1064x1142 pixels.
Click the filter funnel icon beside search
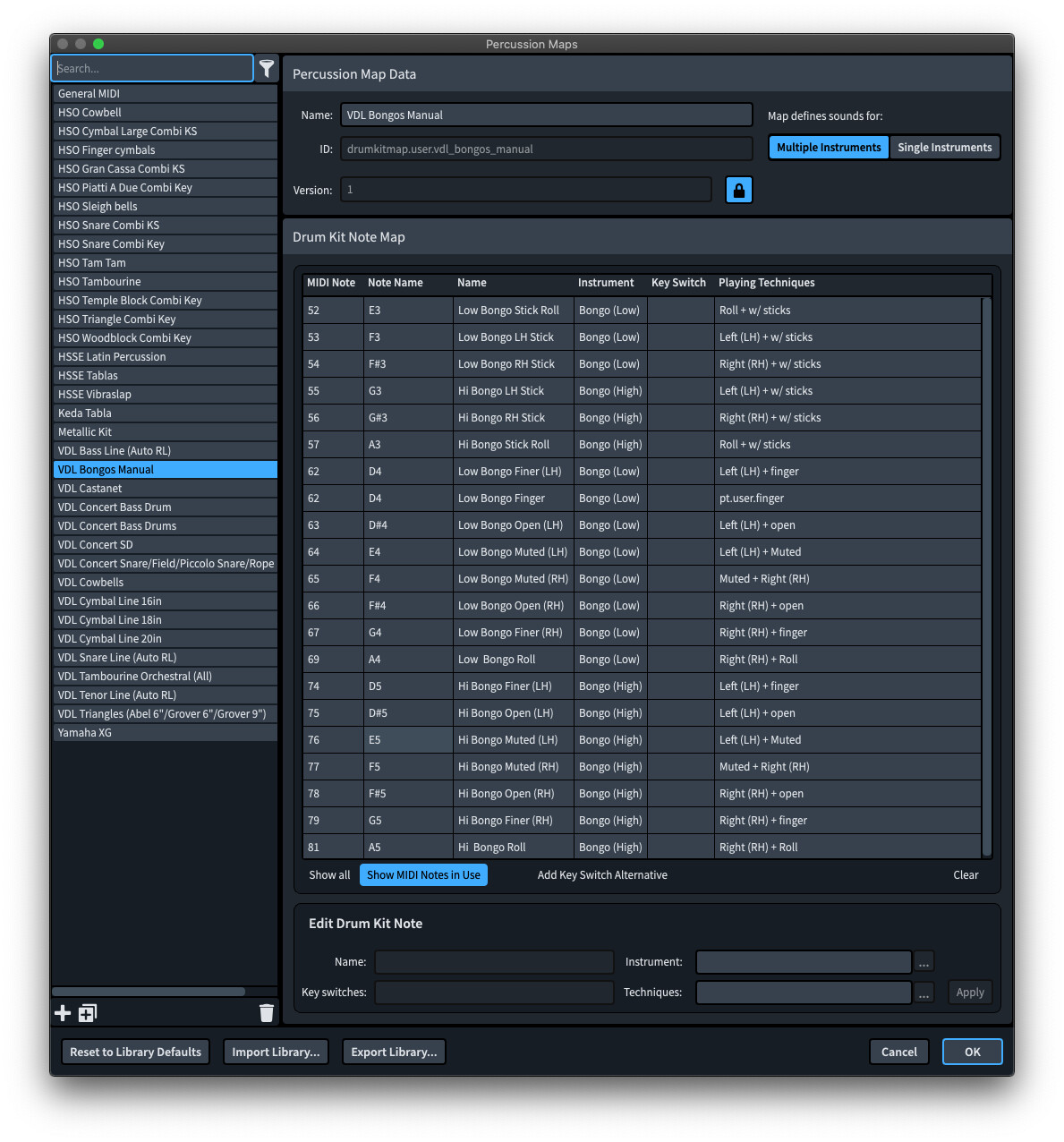tap(267, 68)
